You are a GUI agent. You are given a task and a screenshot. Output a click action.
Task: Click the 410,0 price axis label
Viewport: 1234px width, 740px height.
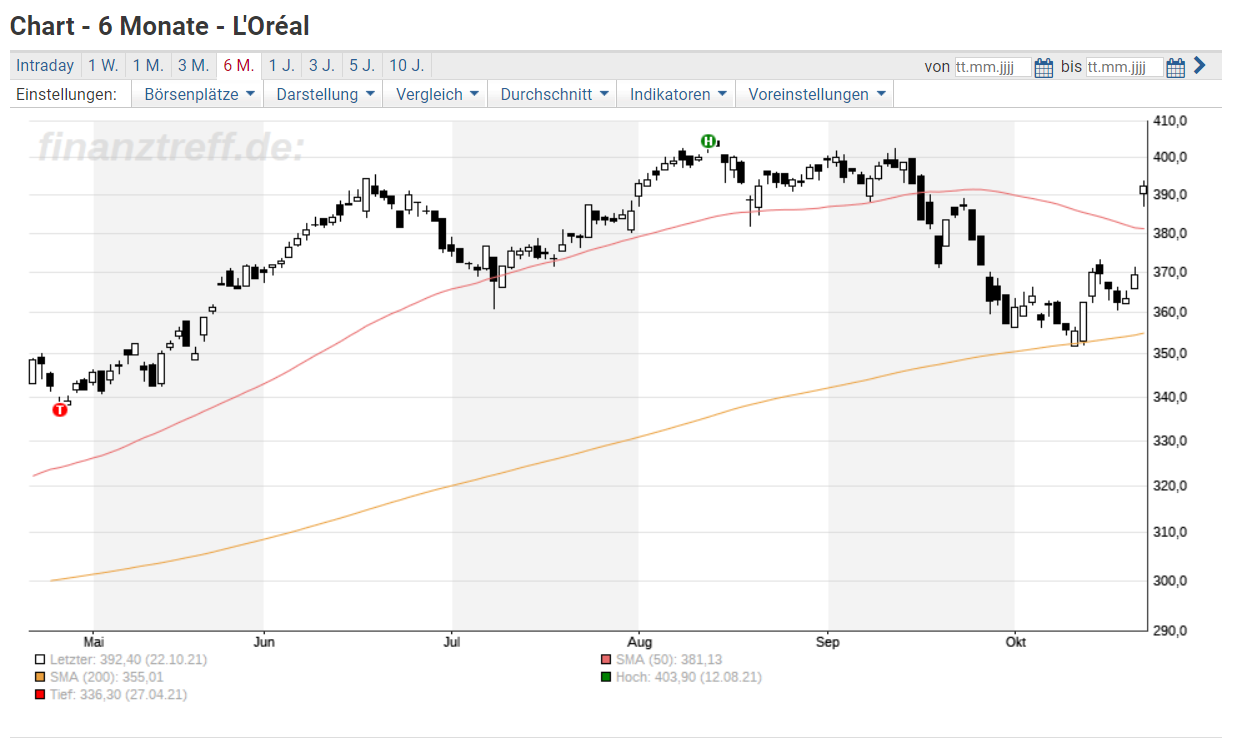pos(1169,121)
